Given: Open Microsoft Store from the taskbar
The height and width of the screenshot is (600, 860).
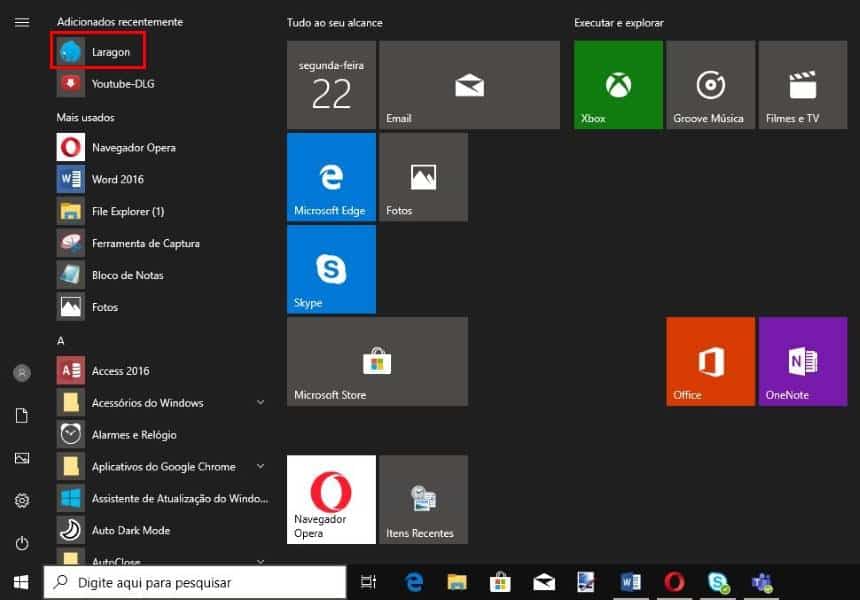Looking at the screenshot, I should [x=500, y=582].
